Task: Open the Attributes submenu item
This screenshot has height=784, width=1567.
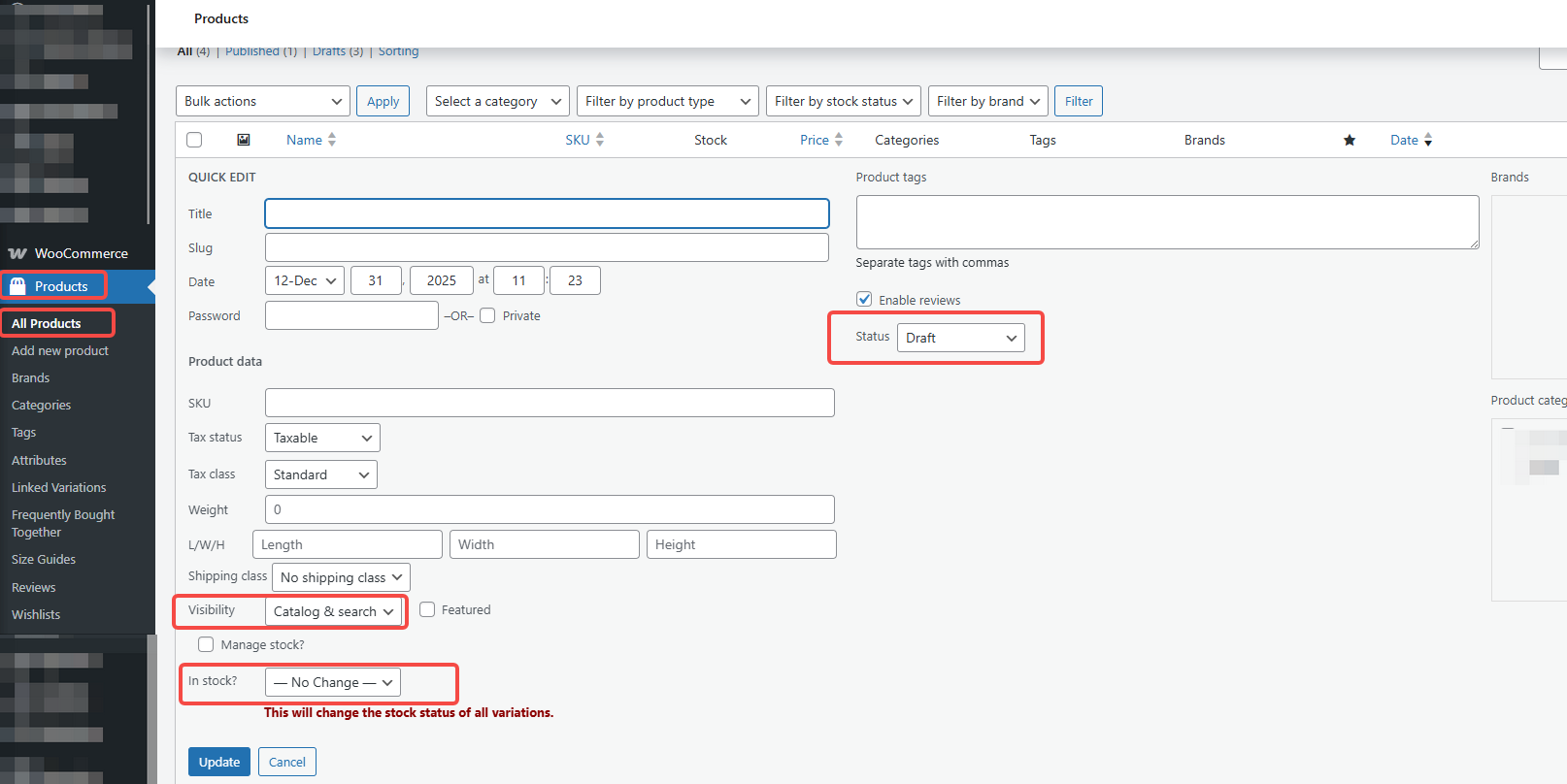Action: [x=40, y=460]
